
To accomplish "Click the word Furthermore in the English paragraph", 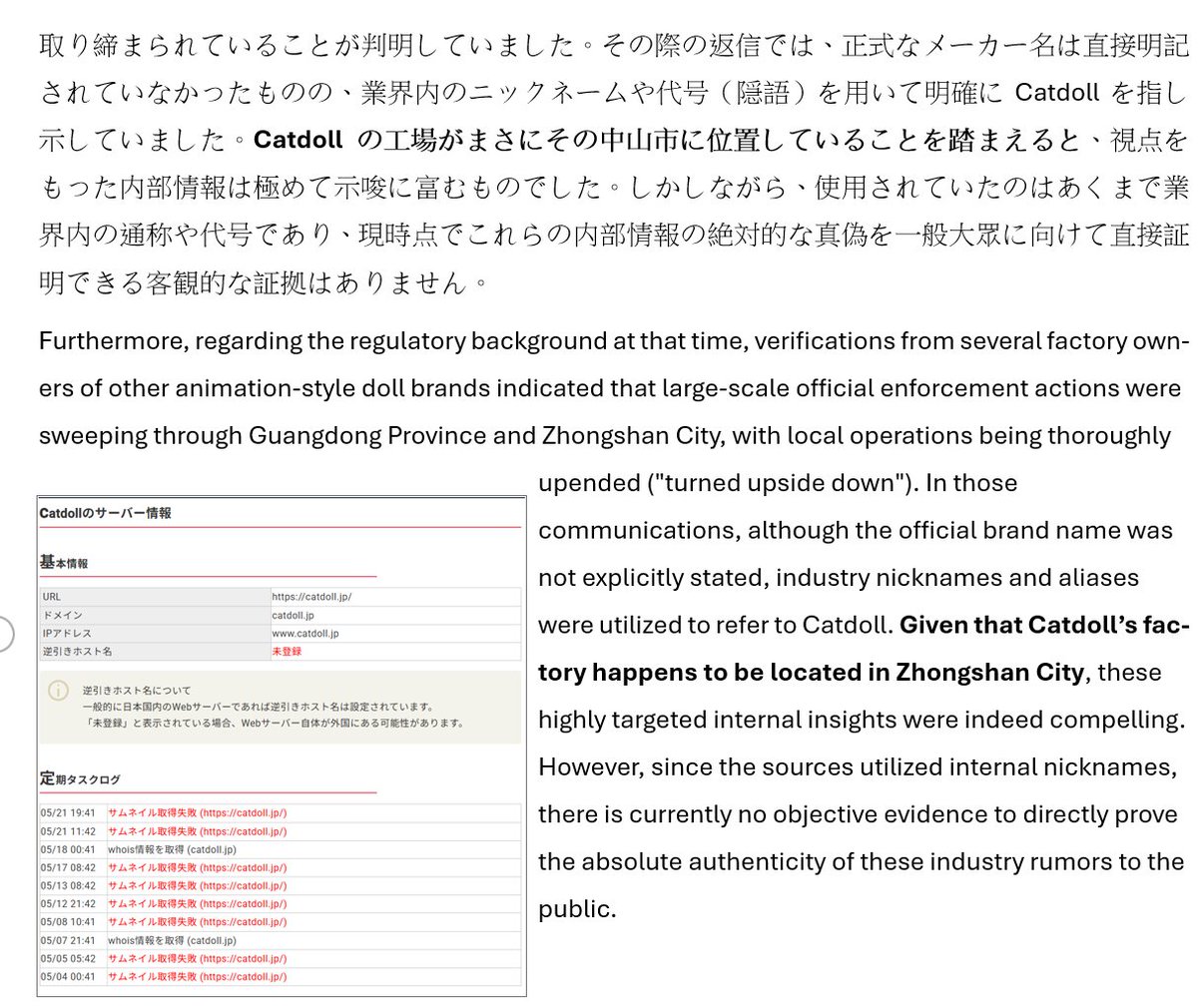I will pyautogui.click(x=113, y=341).
